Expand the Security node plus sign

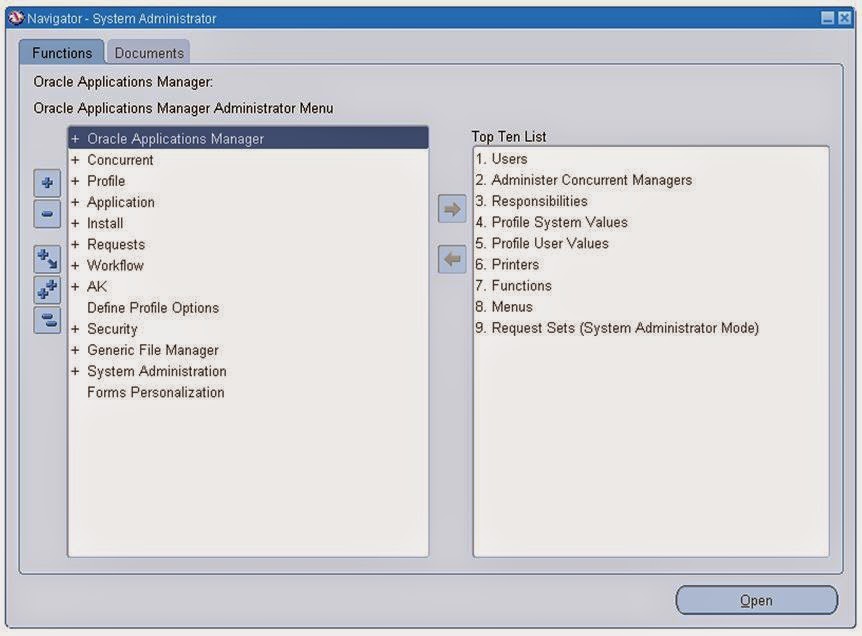coord(75,329)
